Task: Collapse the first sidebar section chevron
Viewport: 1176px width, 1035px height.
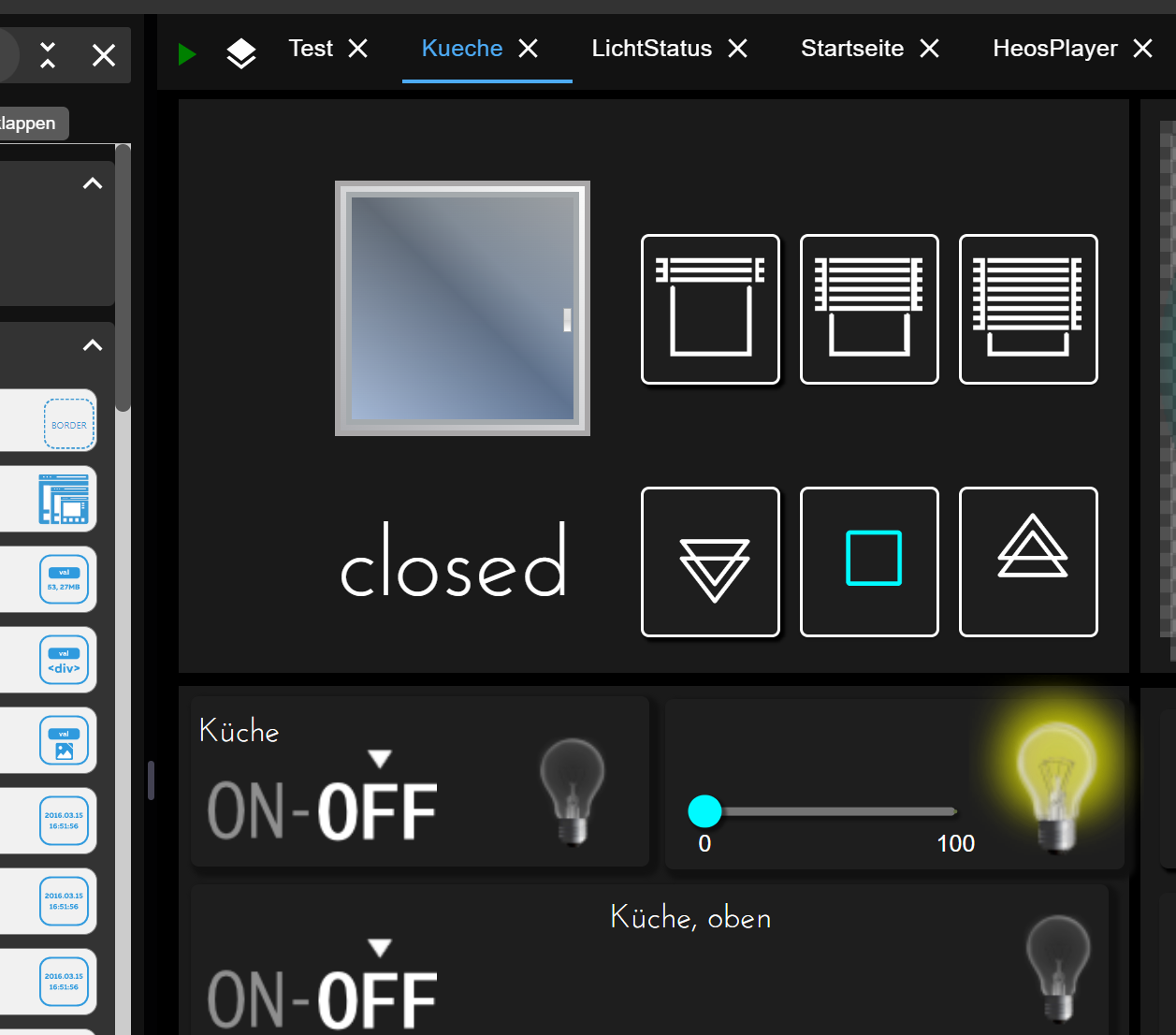Action: (93, 183)
